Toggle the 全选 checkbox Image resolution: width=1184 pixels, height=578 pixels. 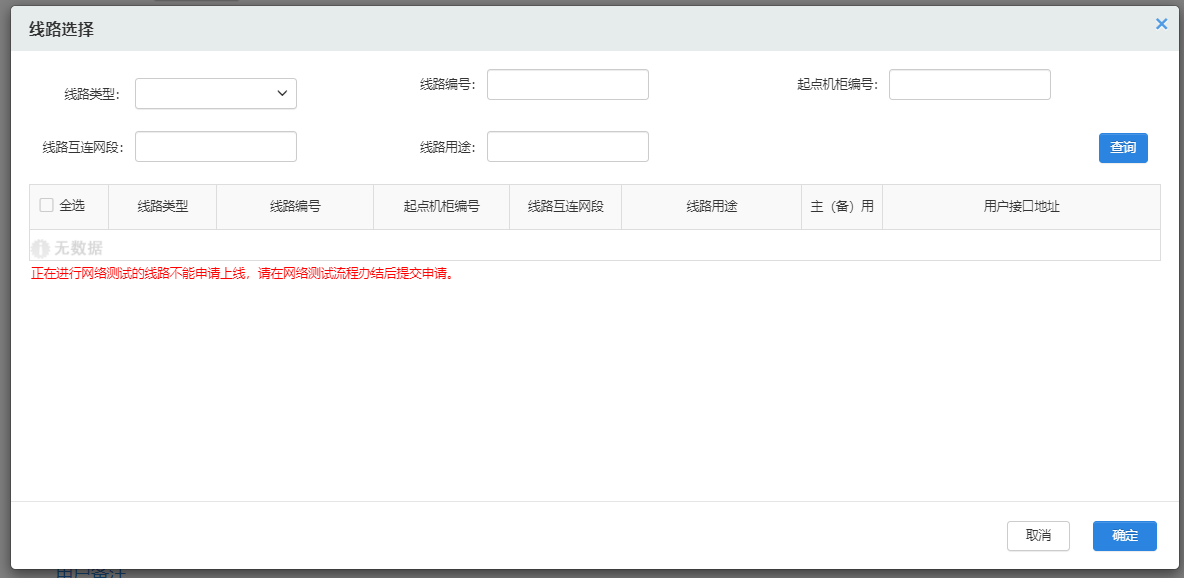(47, 205)
